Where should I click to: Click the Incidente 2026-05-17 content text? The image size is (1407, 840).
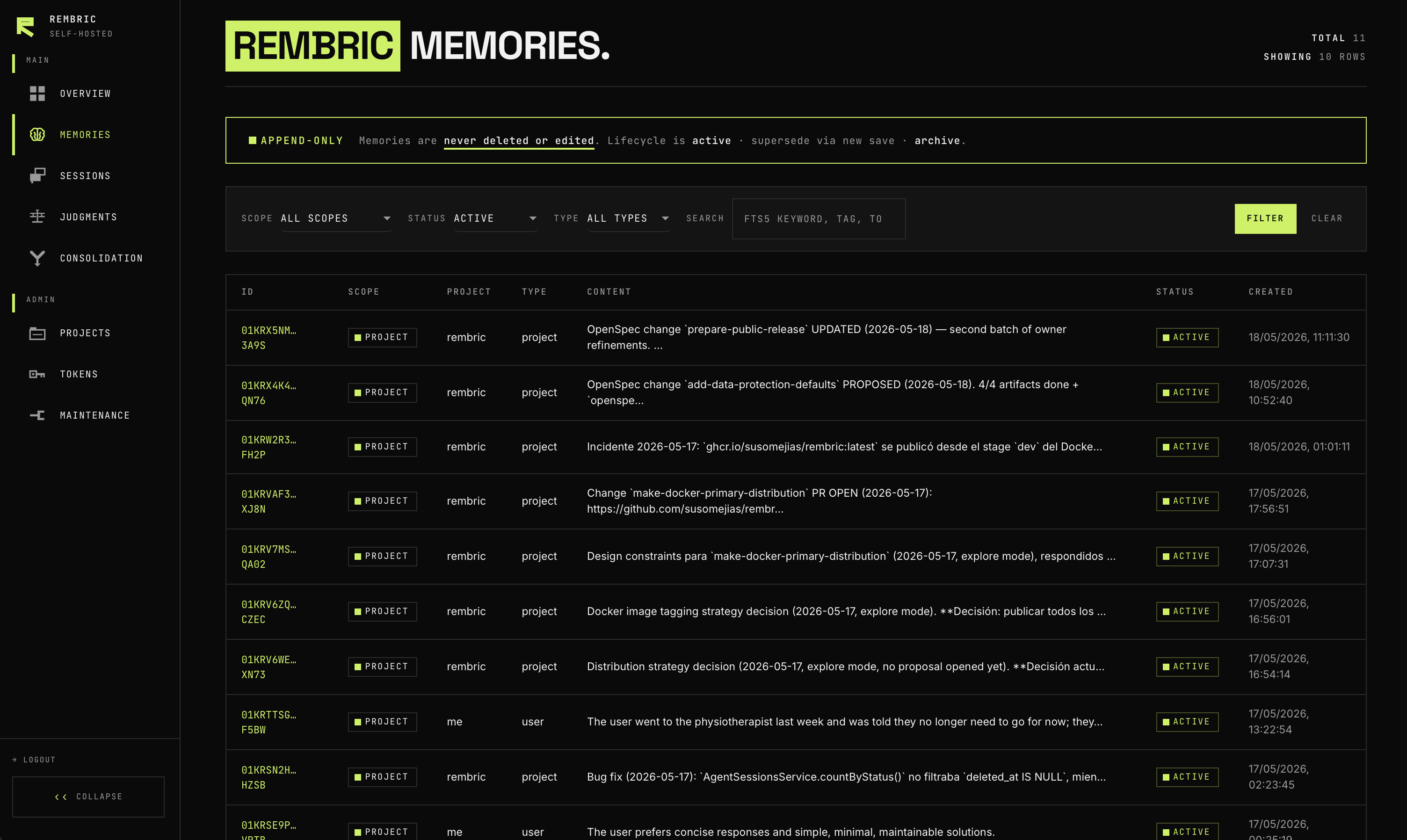pyautogui.click(x=844, y=447)
